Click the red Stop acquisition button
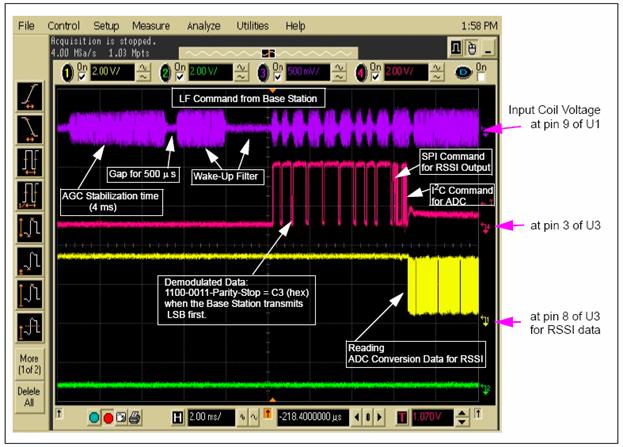This screenshot has height=447, width=623. pyautogui.click(x=108, y=418)
